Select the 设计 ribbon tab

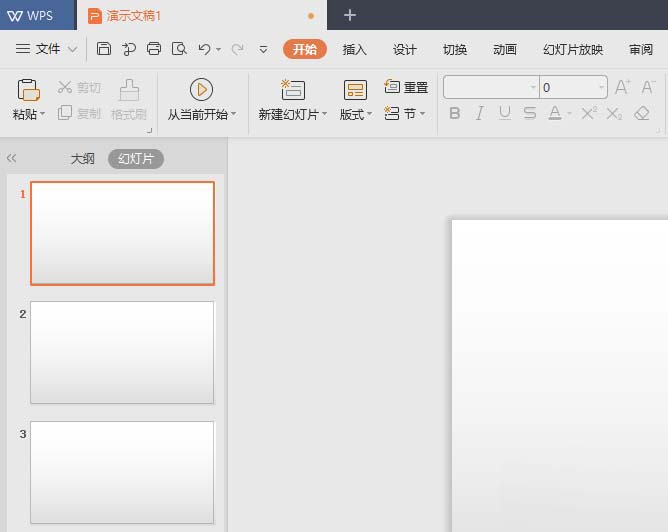point(404,49)
